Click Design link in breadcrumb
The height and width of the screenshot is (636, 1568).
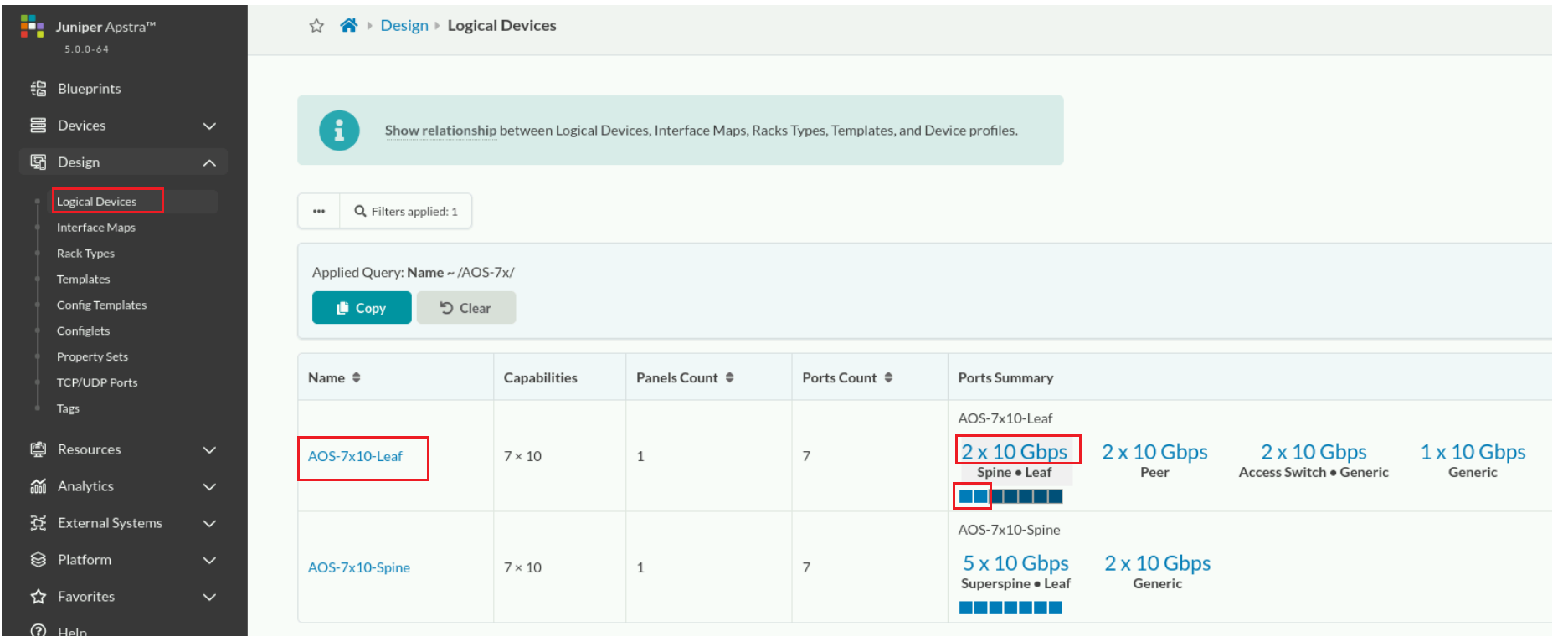click(404, 25)
